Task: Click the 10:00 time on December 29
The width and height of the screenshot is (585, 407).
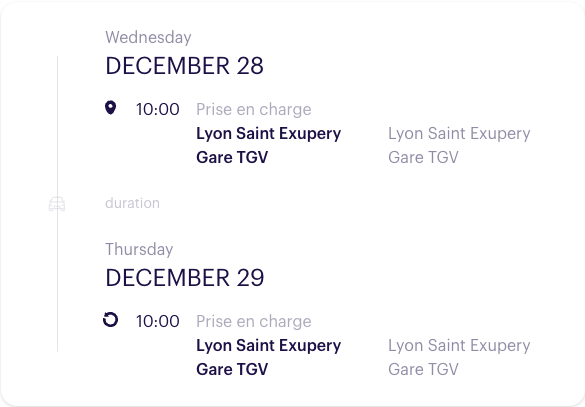Action: tap(157, 321)
